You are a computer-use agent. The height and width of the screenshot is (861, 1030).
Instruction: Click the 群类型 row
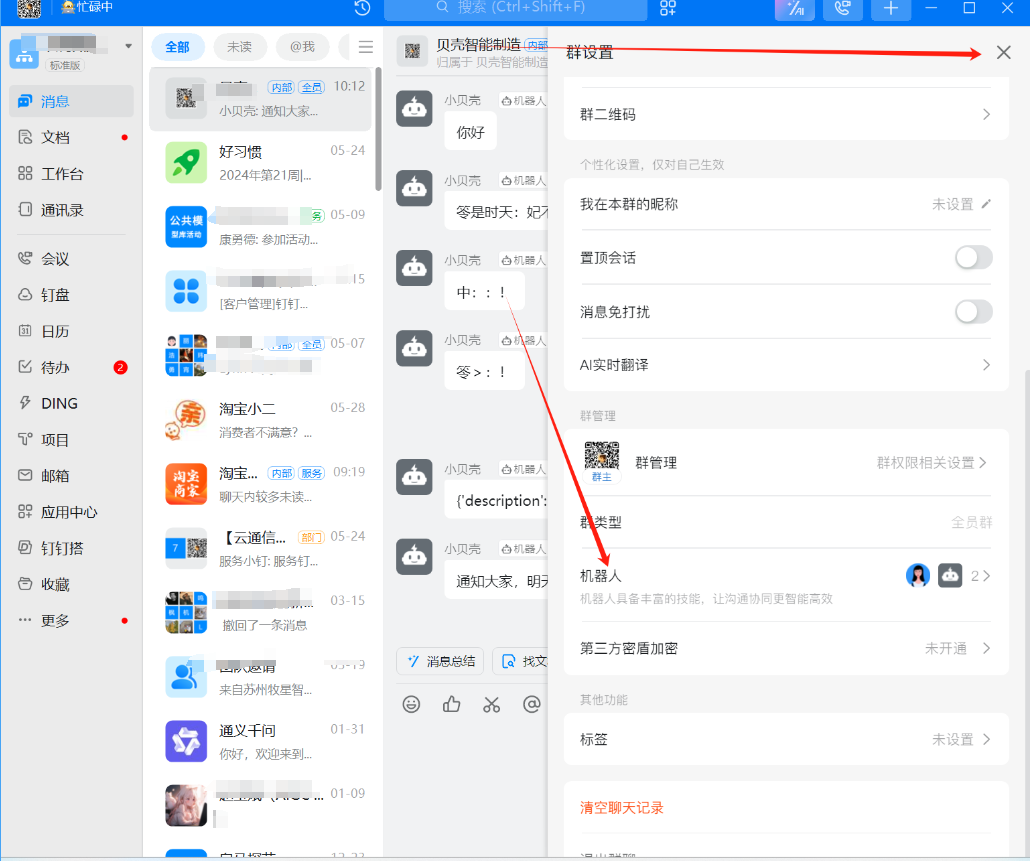786,523
